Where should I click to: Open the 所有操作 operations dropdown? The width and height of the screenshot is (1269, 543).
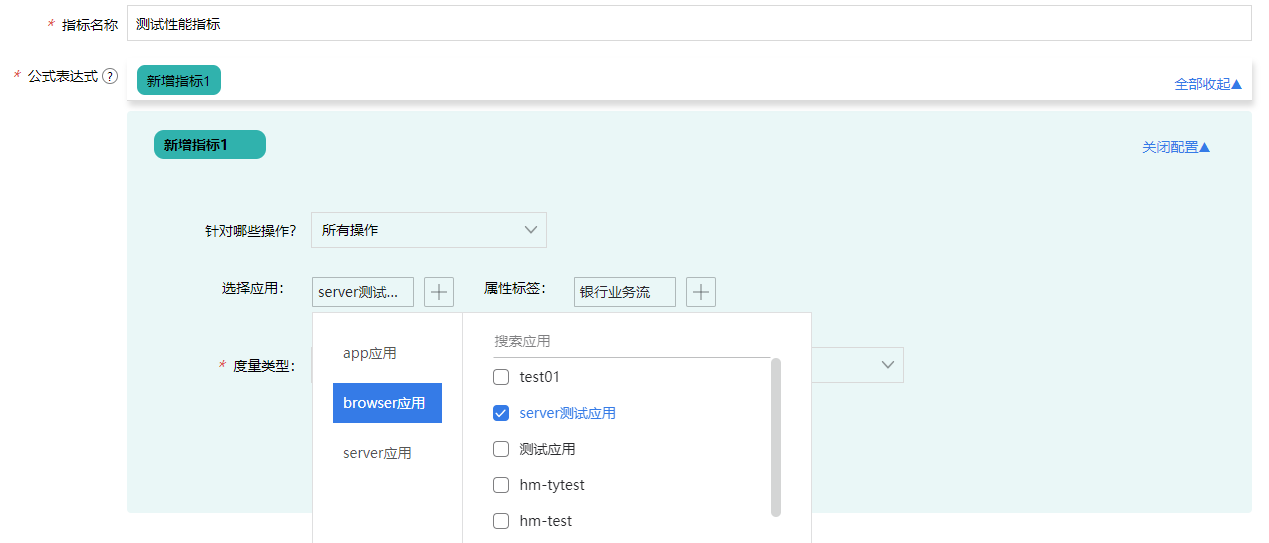(428, 230)
